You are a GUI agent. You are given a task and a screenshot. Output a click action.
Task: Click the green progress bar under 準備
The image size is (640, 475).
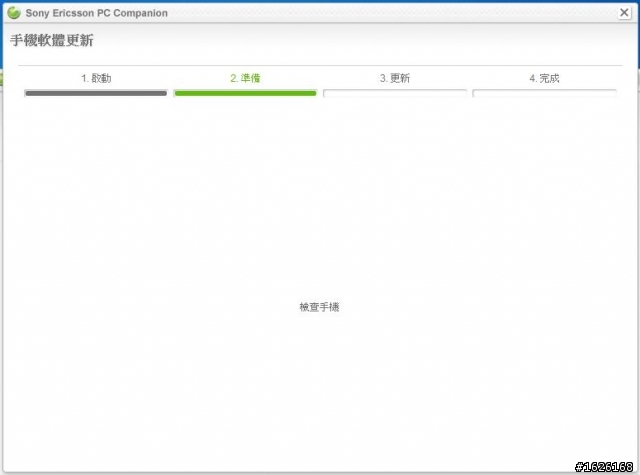[245, 93]
